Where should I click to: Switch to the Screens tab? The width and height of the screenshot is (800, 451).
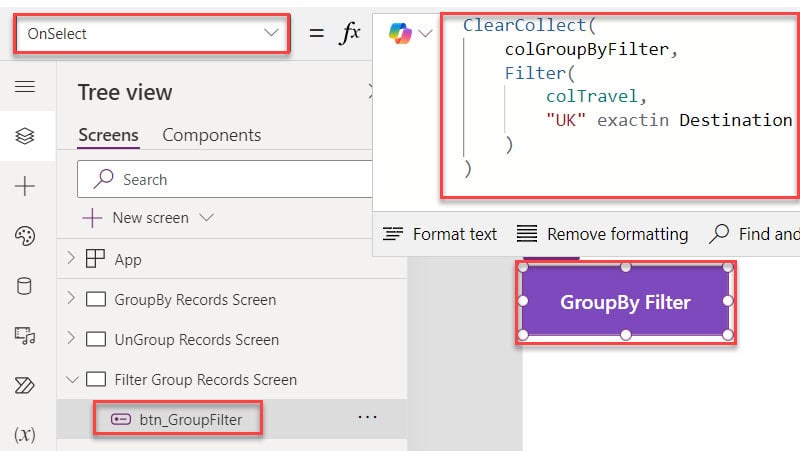tap(108, 135)
